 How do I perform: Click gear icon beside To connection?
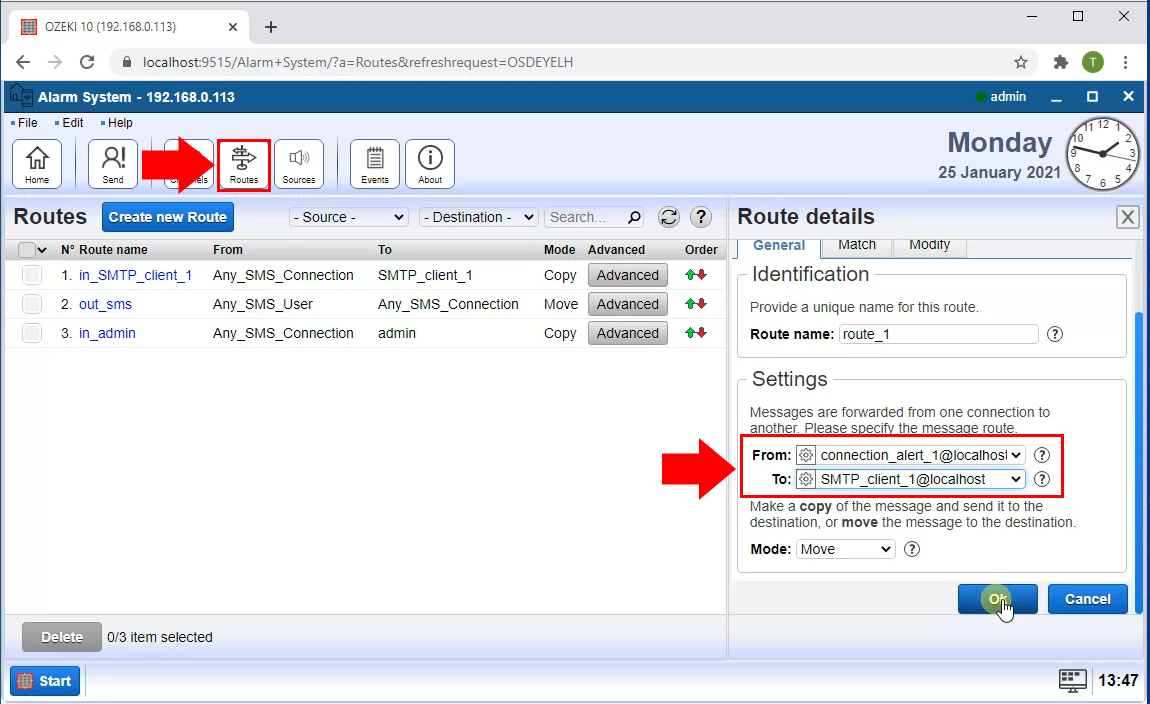806,480
